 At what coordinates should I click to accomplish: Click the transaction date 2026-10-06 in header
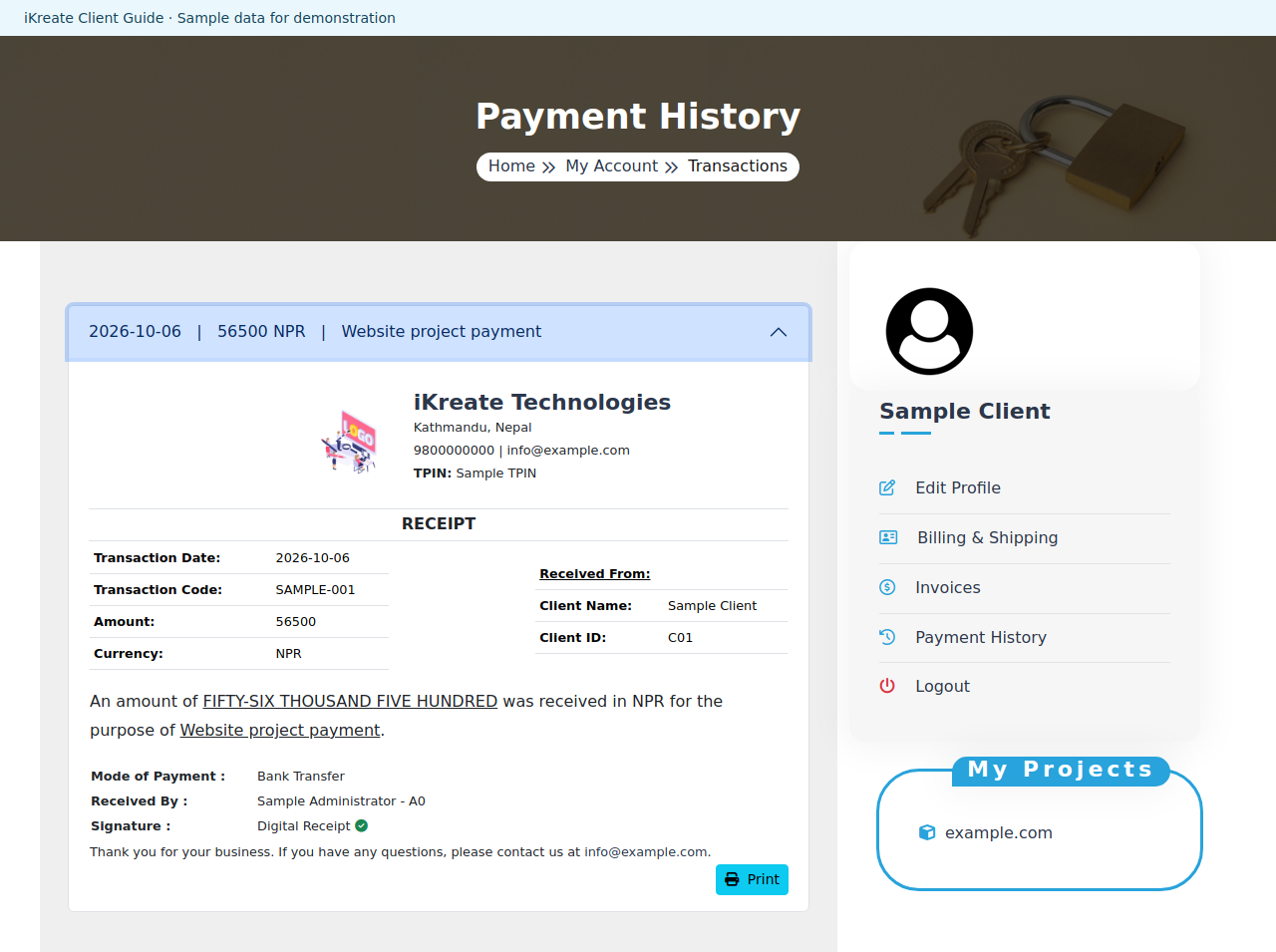tap(135, 331)
